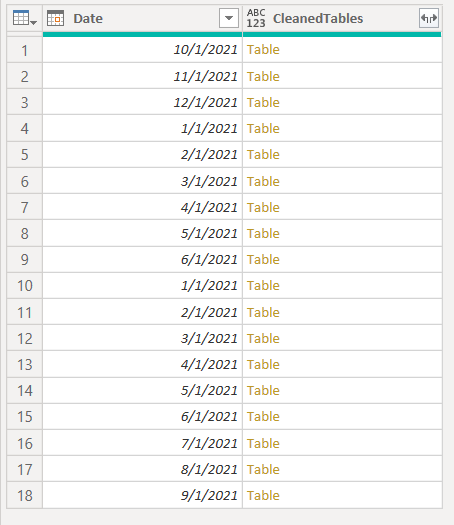Open the Table link in row 1
The width and height of the screenshot is (454, 525).
263,50
